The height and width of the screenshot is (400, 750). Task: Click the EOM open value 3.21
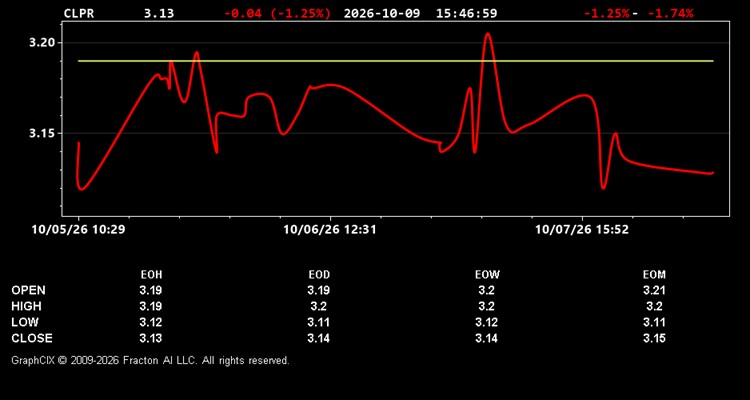654,290
